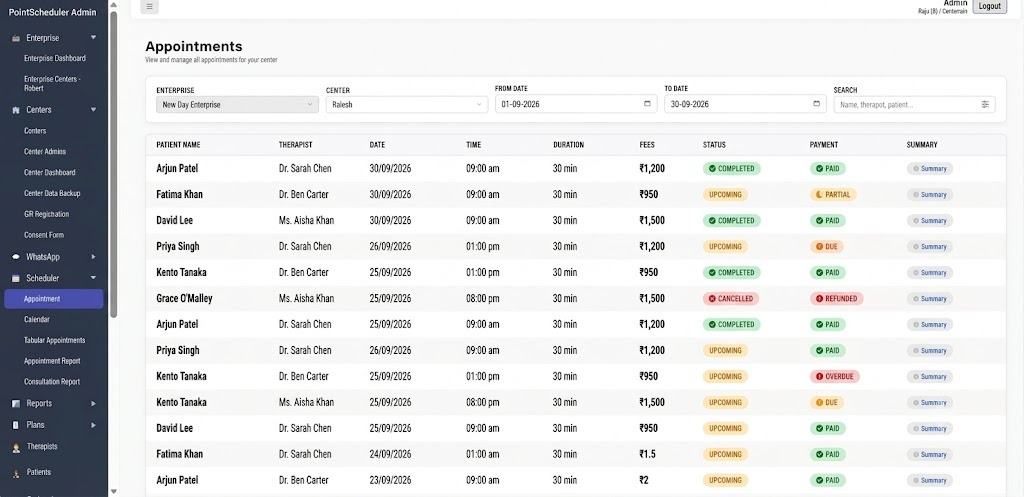Click the Plans document icon in sidebar

[16, 425]
